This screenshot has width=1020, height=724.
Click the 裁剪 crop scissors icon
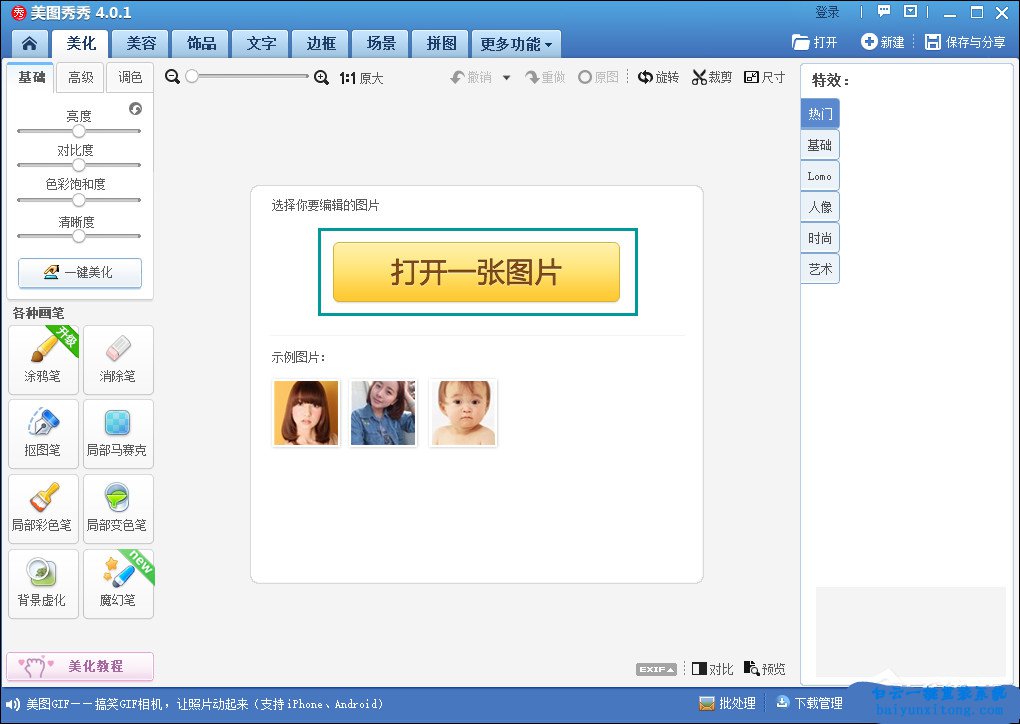pos(699,78)
